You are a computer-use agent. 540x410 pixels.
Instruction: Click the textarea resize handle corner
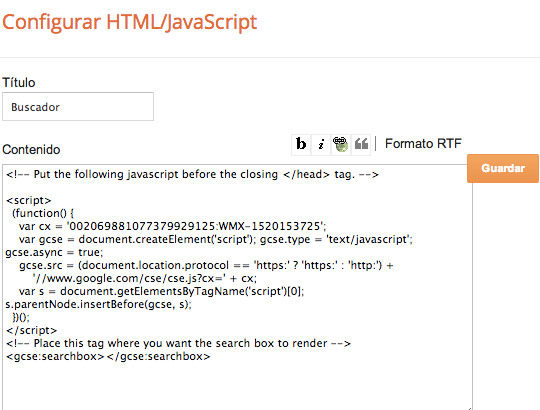click(469, 408)
